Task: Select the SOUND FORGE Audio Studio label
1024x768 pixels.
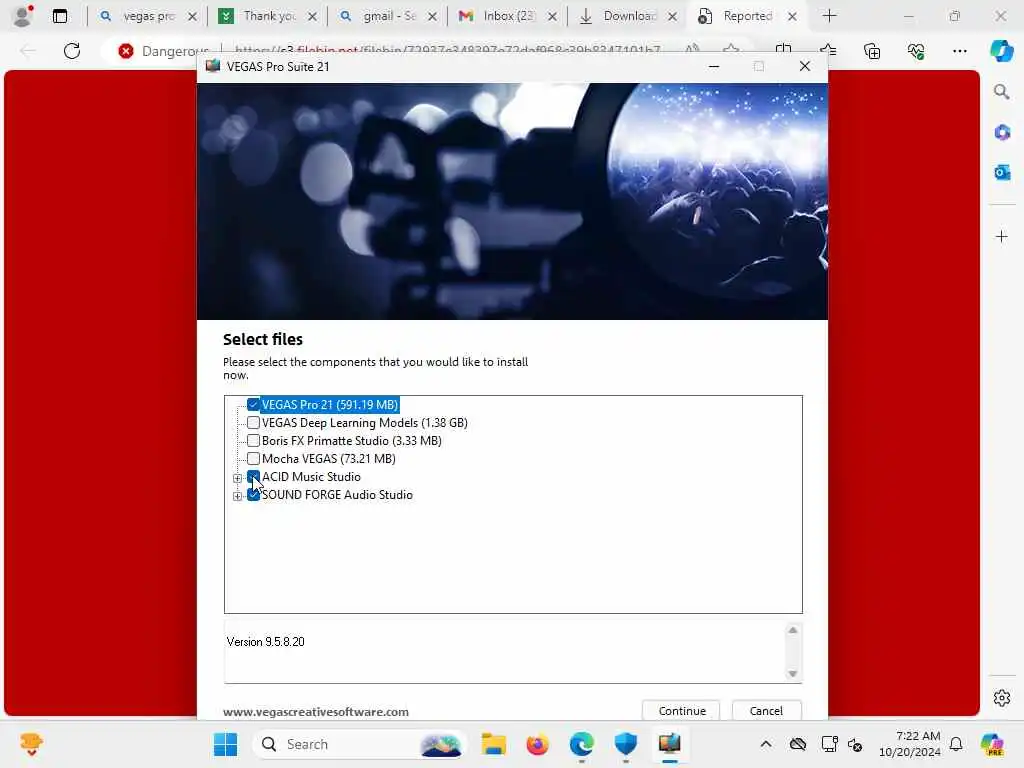Action: (337, 495)
